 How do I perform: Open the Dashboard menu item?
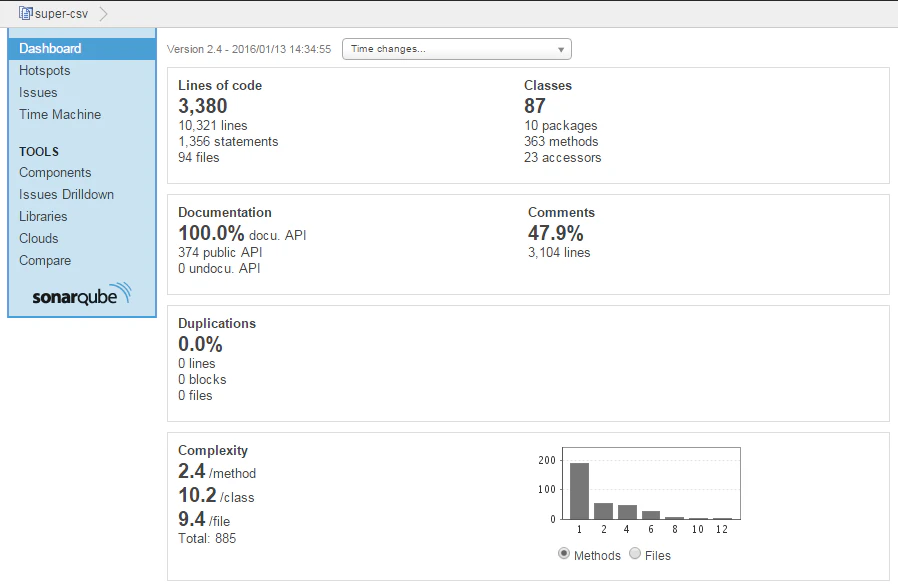[82, 49]
